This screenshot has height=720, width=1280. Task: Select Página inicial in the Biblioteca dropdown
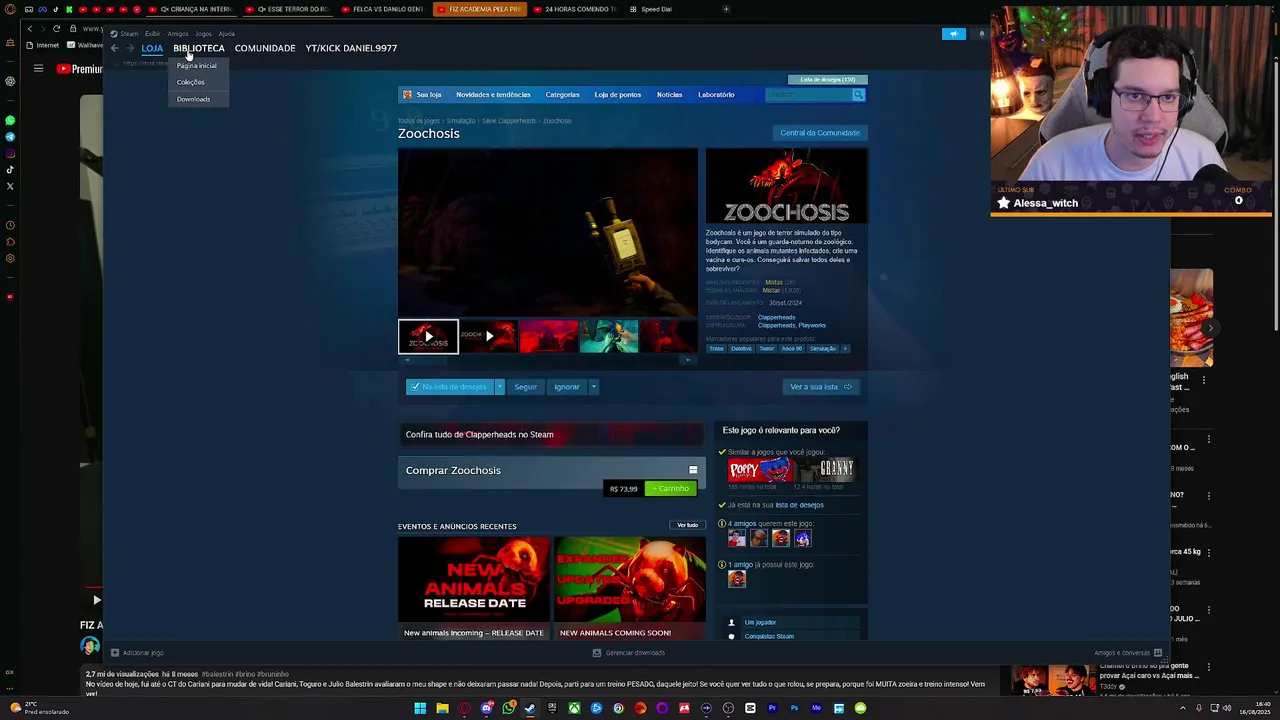[x=197, y=66]
